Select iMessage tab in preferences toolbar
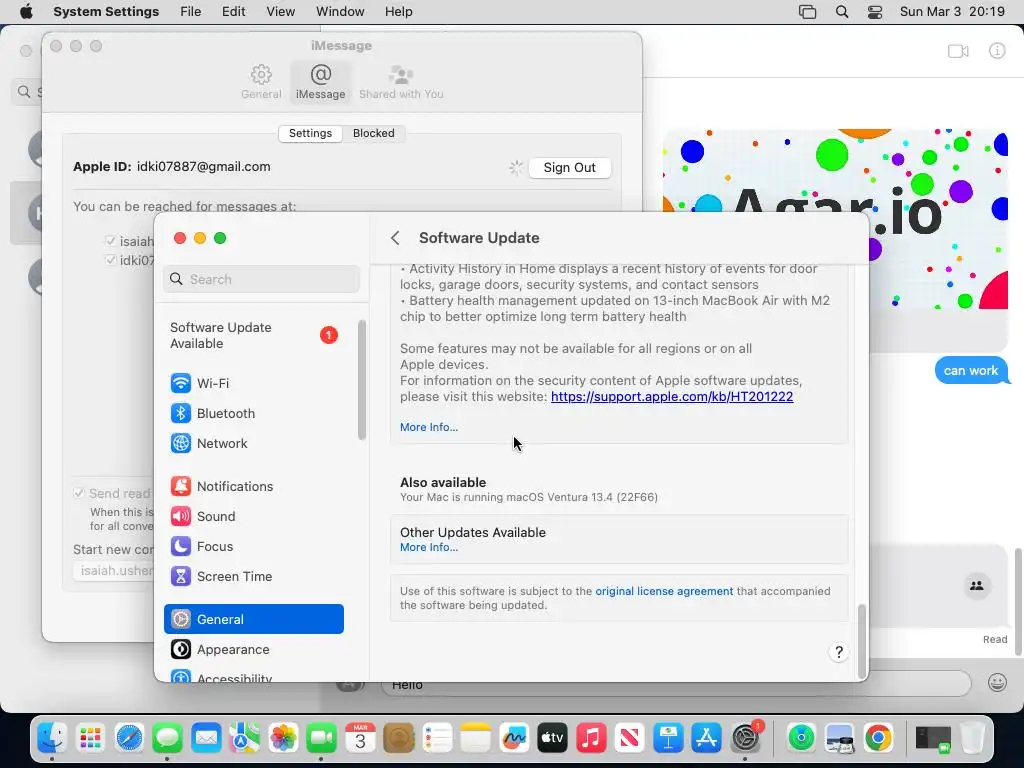The height and width of the screenshot is (768, 1024). pyautogui.click(x=321, y=82)
